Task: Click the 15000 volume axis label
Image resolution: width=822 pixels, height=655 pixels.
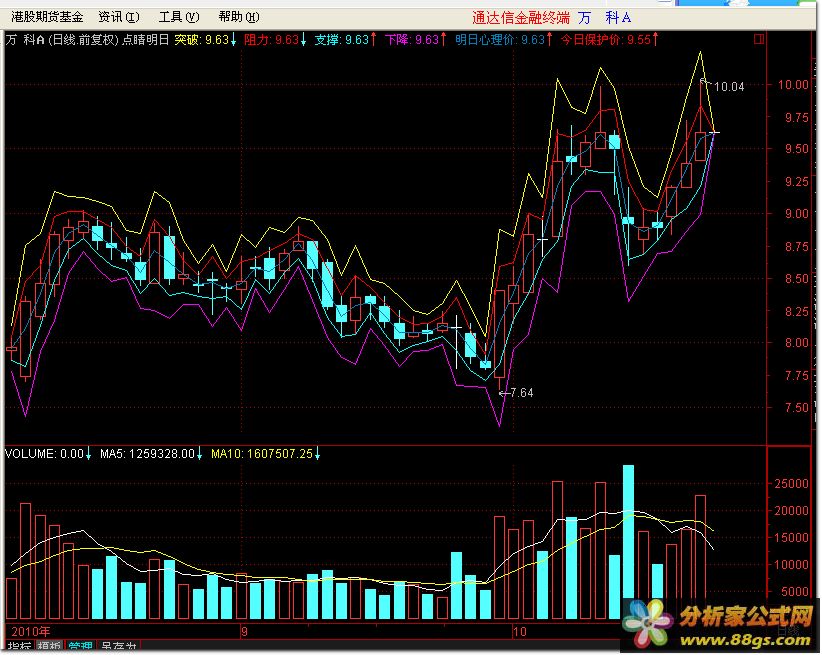Action: tap(791, 538)
